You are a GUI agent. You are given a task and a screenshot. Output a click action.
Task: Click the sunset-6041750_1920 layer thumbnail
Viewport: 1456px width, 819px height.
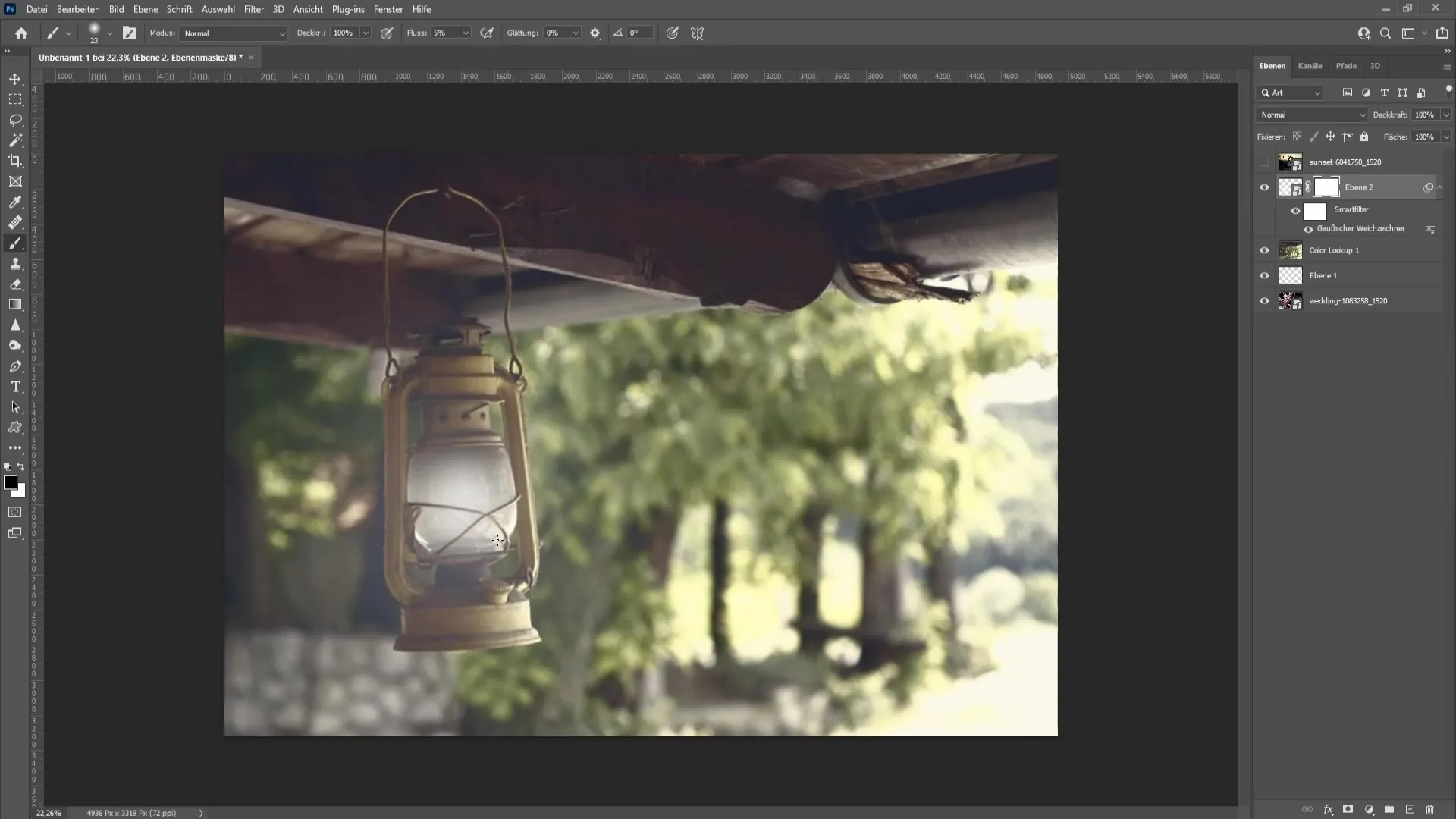tap(1289, 162)
